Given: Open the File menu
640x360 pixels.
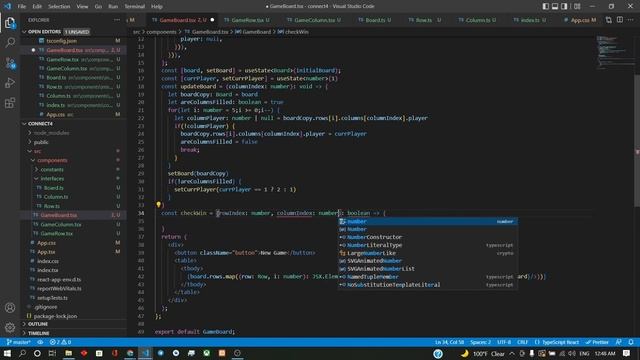Looking at the screenshot, I should click(22, 6).
